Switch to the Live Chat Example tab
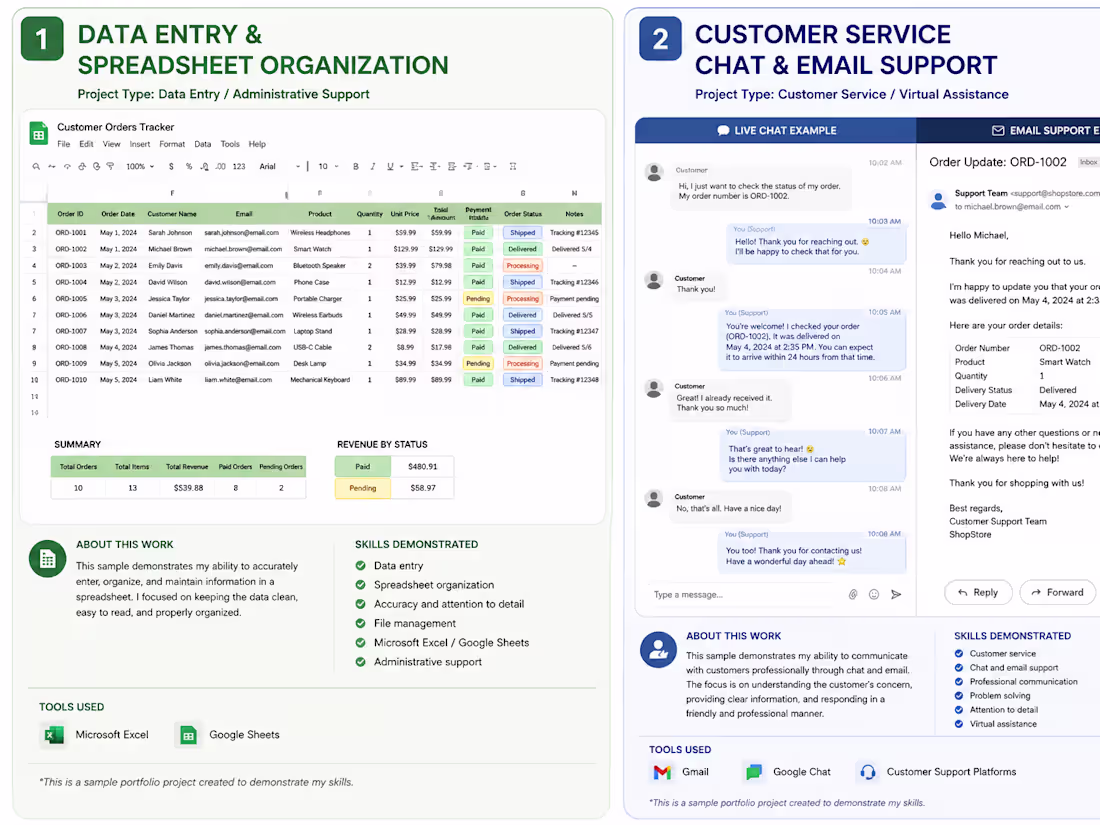This screenshot has width=1100, height=825. (x=776, y=130)
